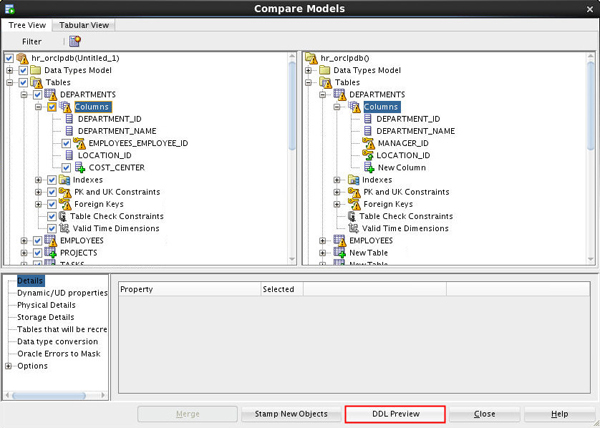Image resolution: width=600 pixels, height=428 pixels.
Task: Click the disabled Merge button
Action: point(188,414)
